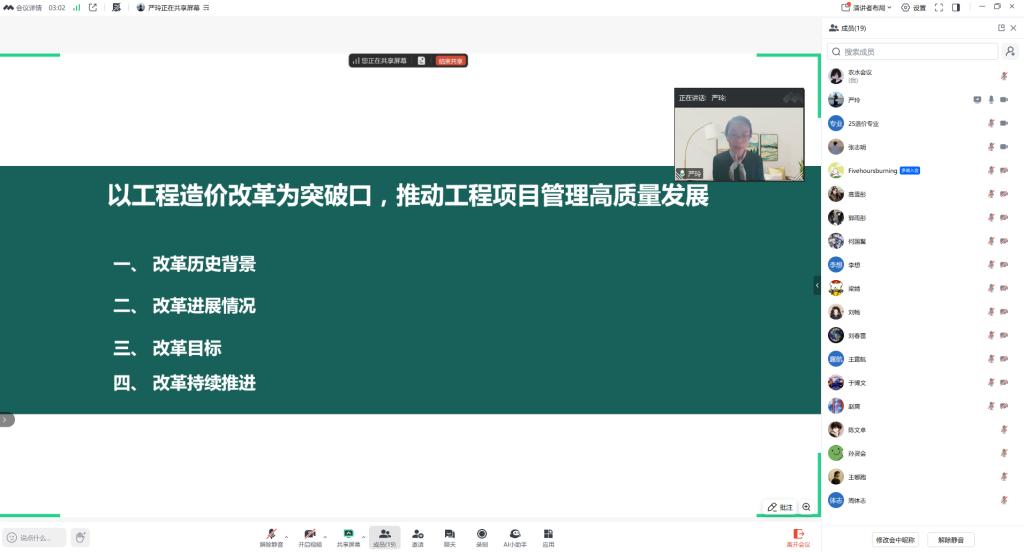Toggle camera with 开启视频 button
The image size is (1024, 552).
pos(310,536)
